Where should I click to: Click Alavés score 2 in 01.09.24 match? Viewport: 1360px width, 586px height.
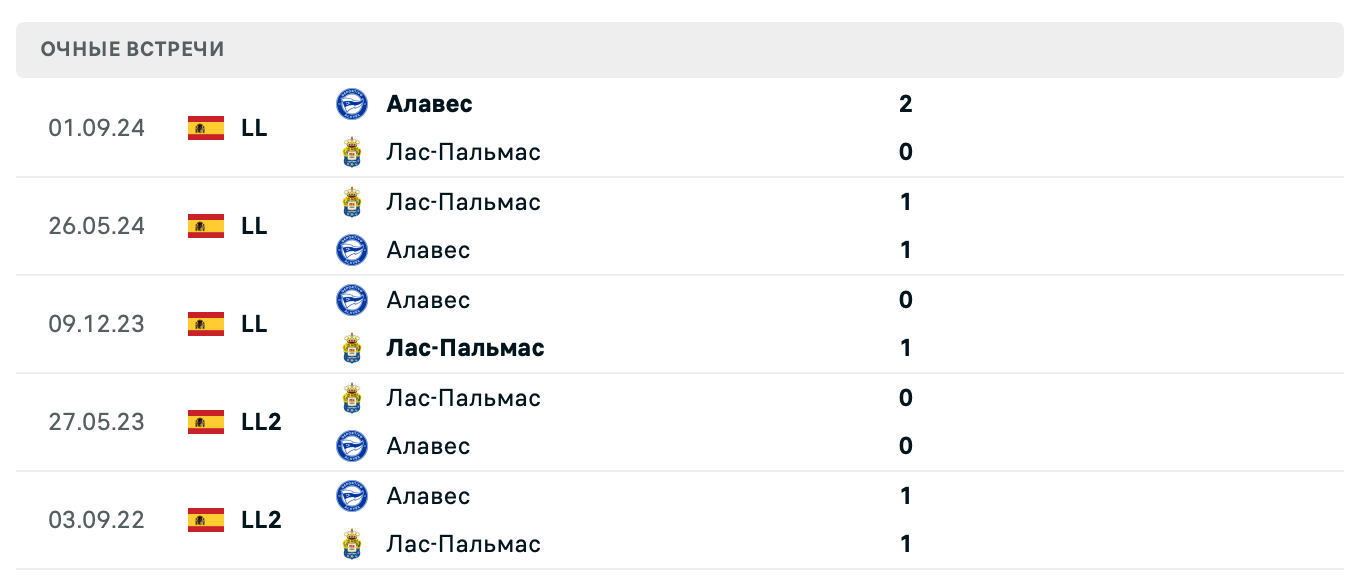(906, 104)
